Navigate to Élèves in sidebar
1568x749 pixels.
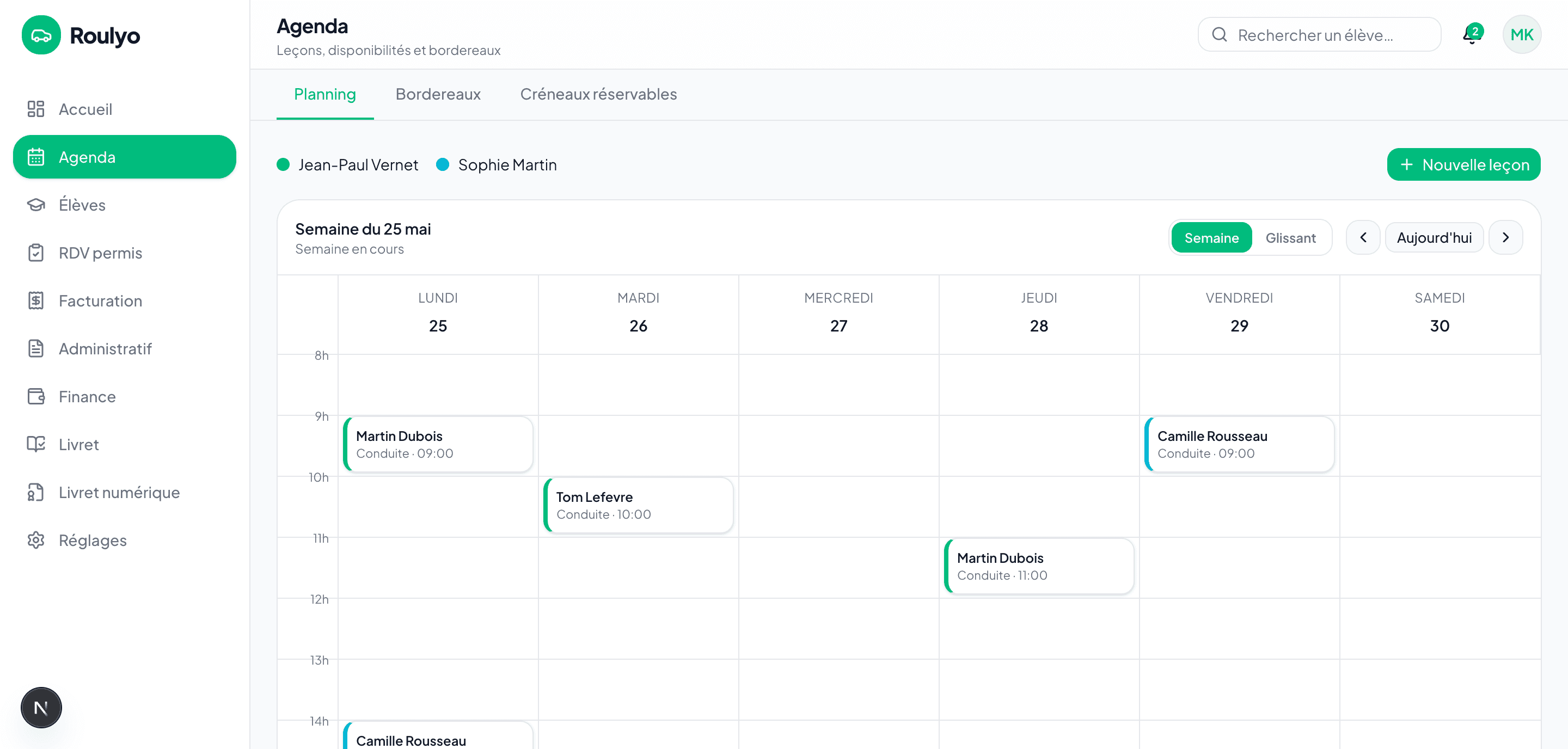point(125,205)
